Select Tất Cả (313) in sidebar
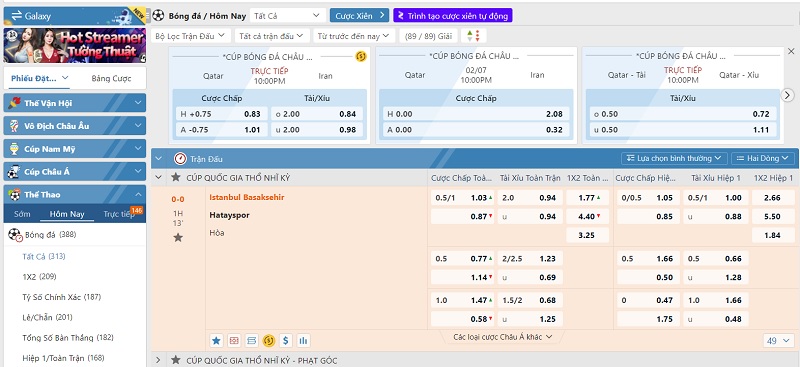800x367 pixels. click(x=44, y=256)
